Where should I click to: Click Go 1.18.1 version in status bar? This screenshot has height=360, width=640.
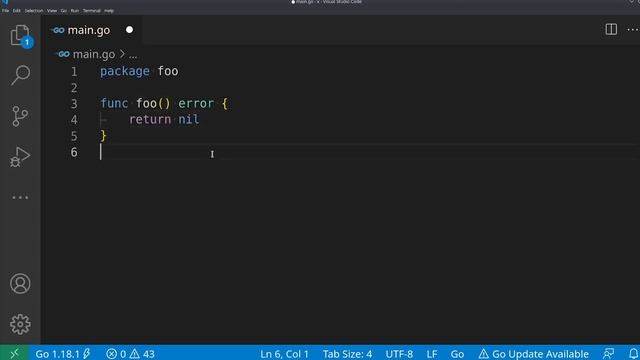pos(63,354)
